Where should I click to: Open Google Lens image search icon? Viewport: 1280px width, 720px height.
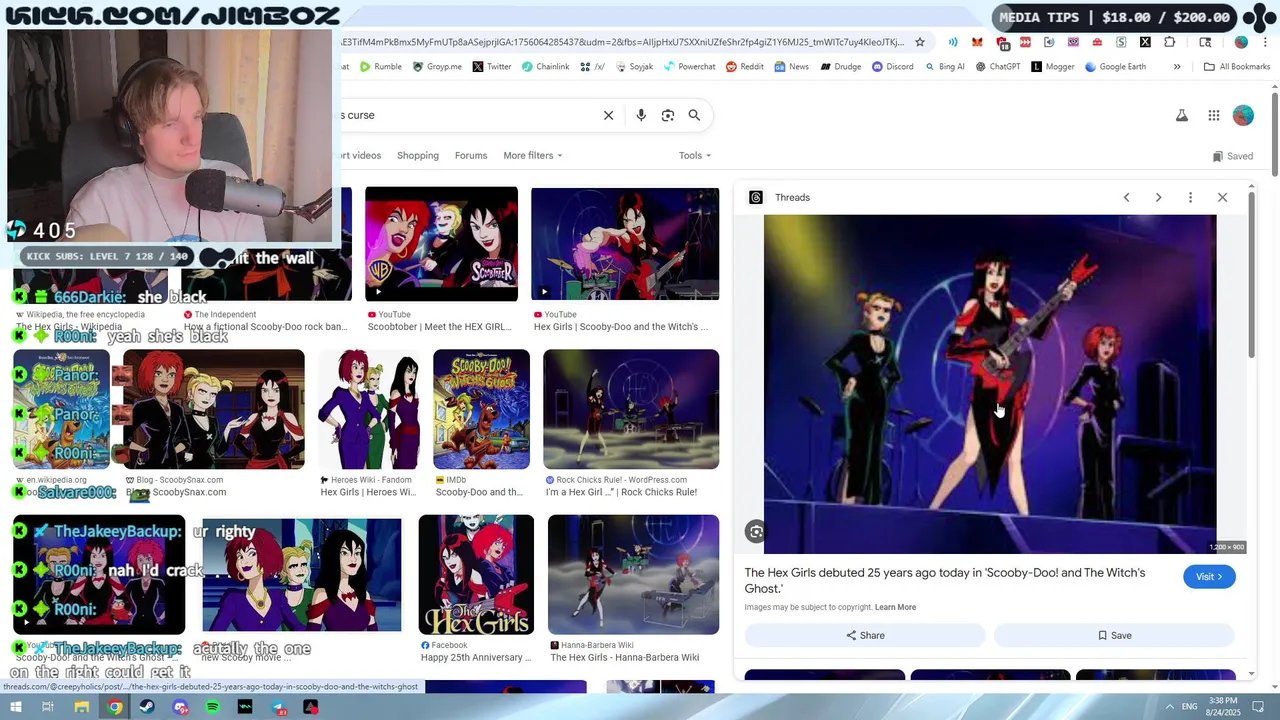click(668, 115)
